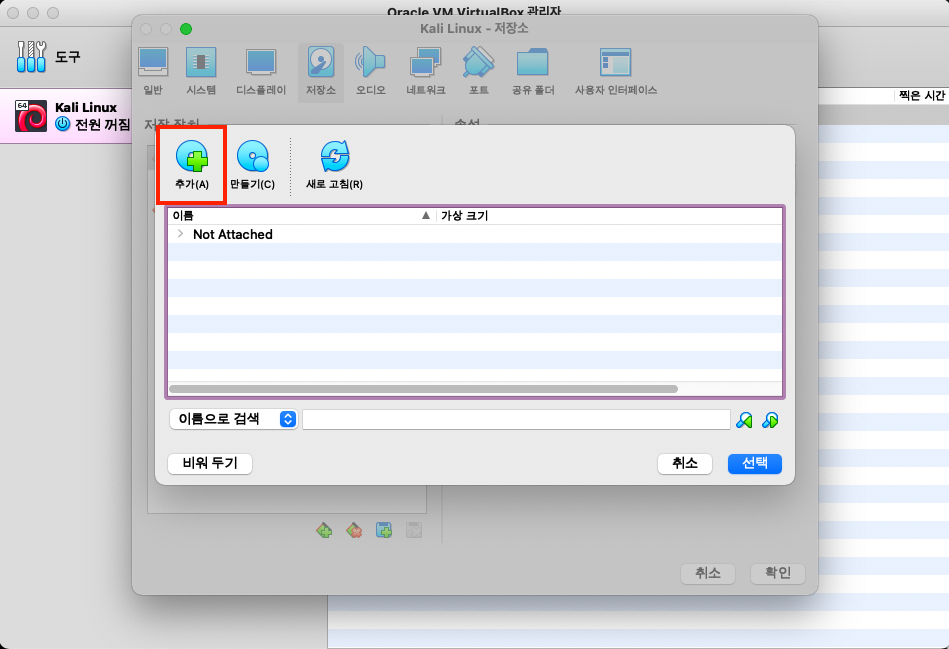Open the 공유 폴더 settings icon

tap(533, 63)
